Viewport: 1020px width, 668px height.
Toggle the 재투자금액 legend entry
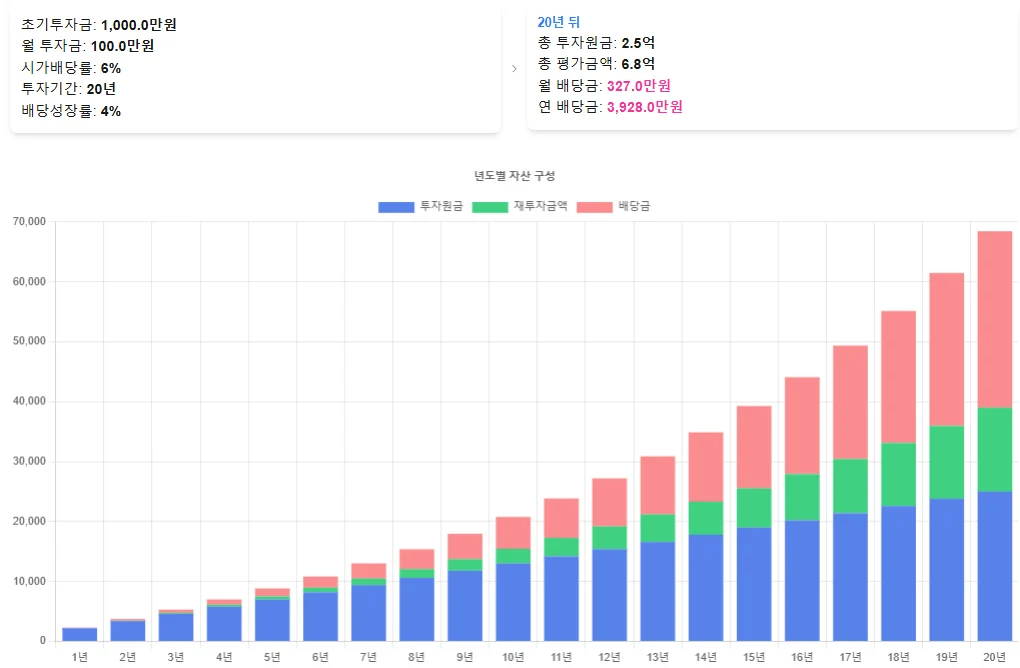pyautogui.click(x=538, y=206)
